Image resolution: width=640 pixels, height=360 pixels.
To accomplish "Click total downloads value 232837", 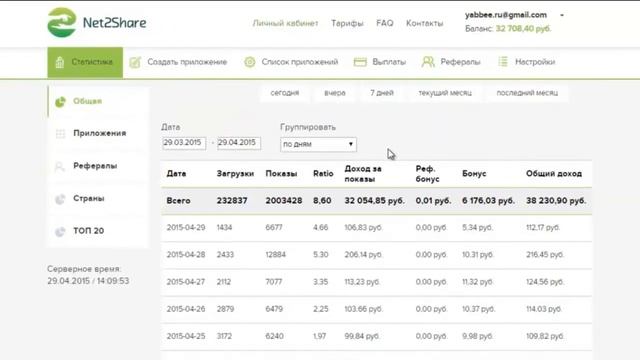I will (232, 201).
